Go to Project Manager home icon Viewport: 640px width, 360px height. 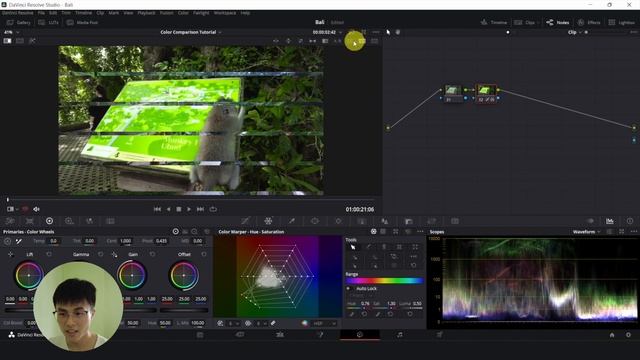pyautogui.click(x=612, y=335)
